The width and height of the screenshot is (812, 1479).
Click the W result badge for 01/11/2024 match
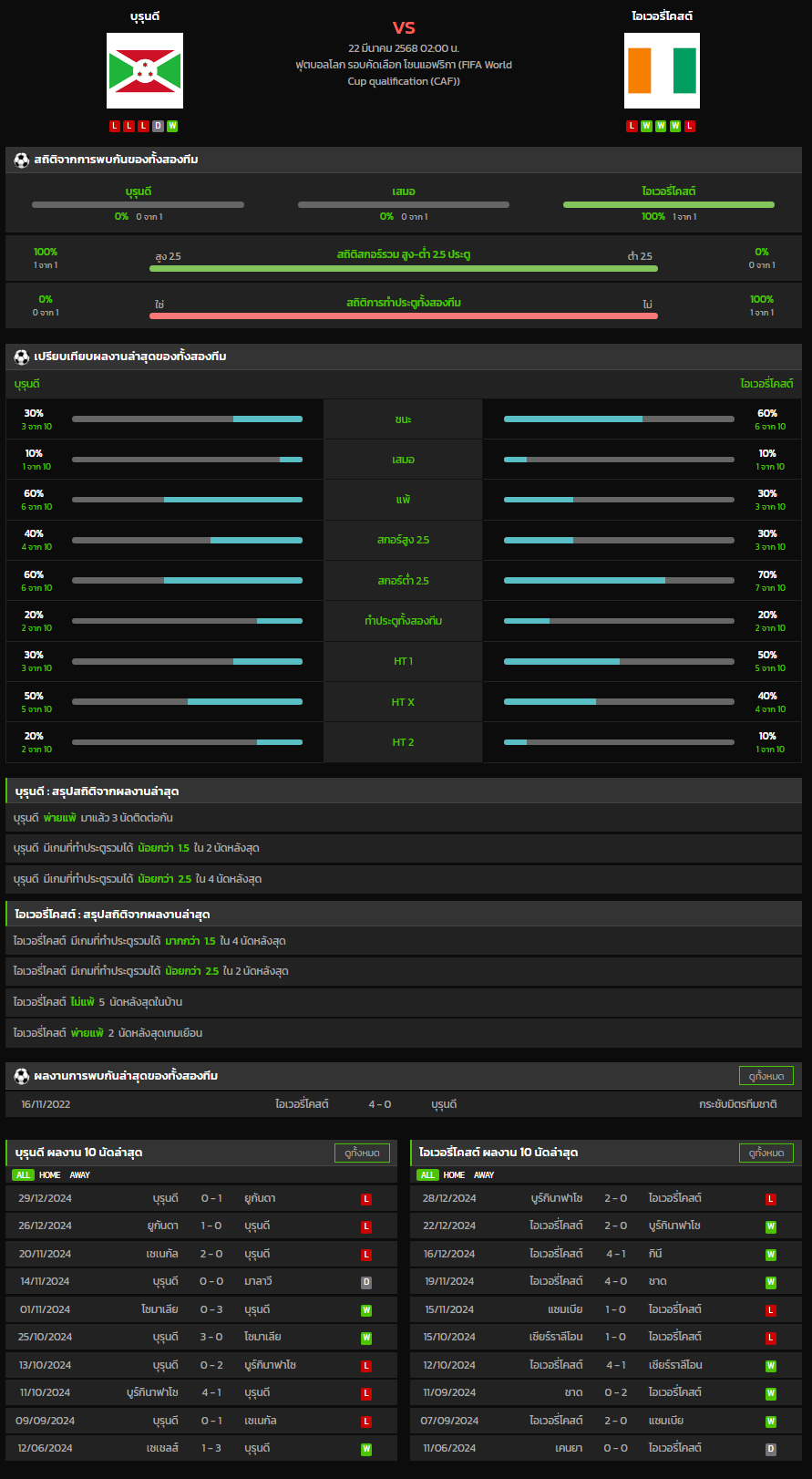(366, 1310)
